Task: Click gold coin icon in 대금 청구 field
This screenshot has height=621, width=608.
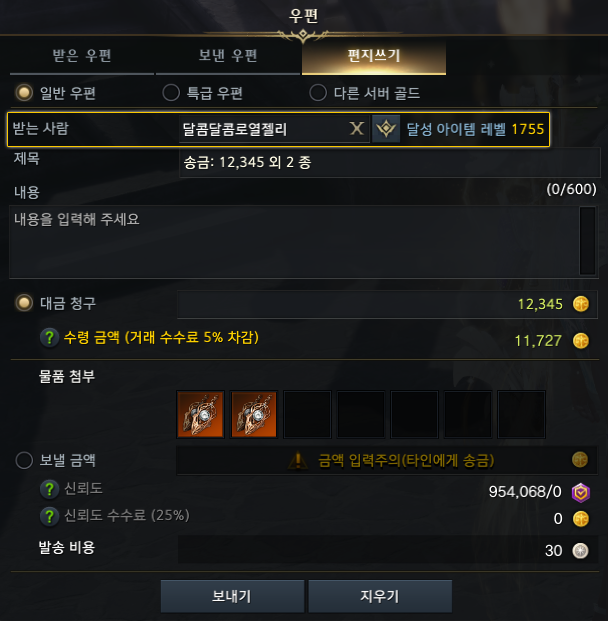Action: [x=581, y=304]
